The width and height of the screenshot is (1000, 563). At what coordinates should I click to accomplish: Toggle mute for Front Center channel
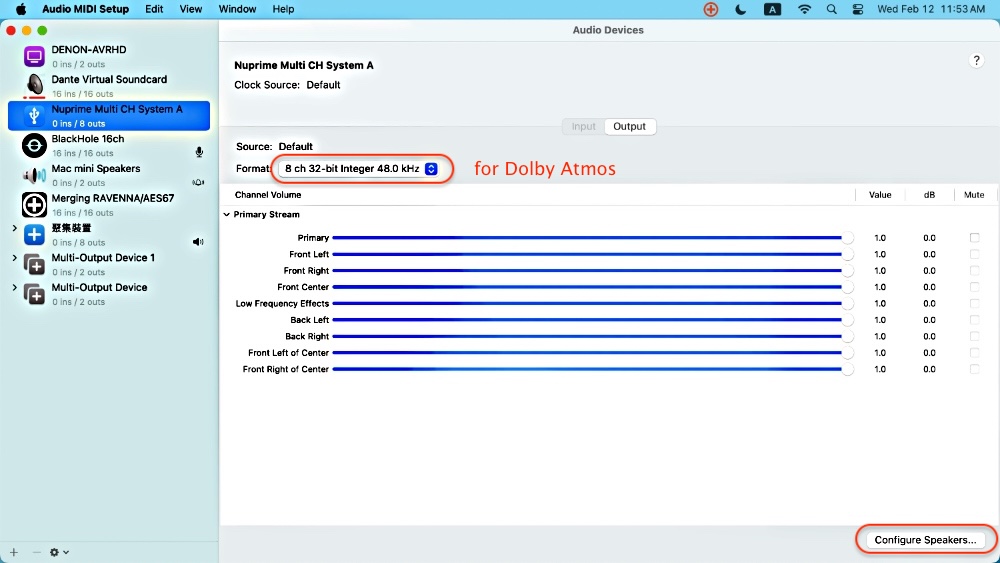[974, 287]
